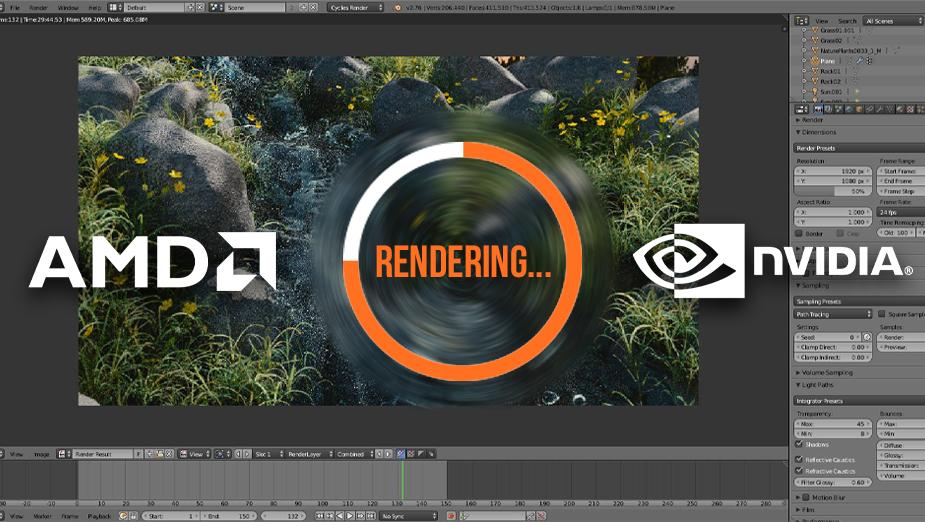Toggle the Reflective Caustics checkbox
This screenshot has height=522, width=925.
pos(799,459)
